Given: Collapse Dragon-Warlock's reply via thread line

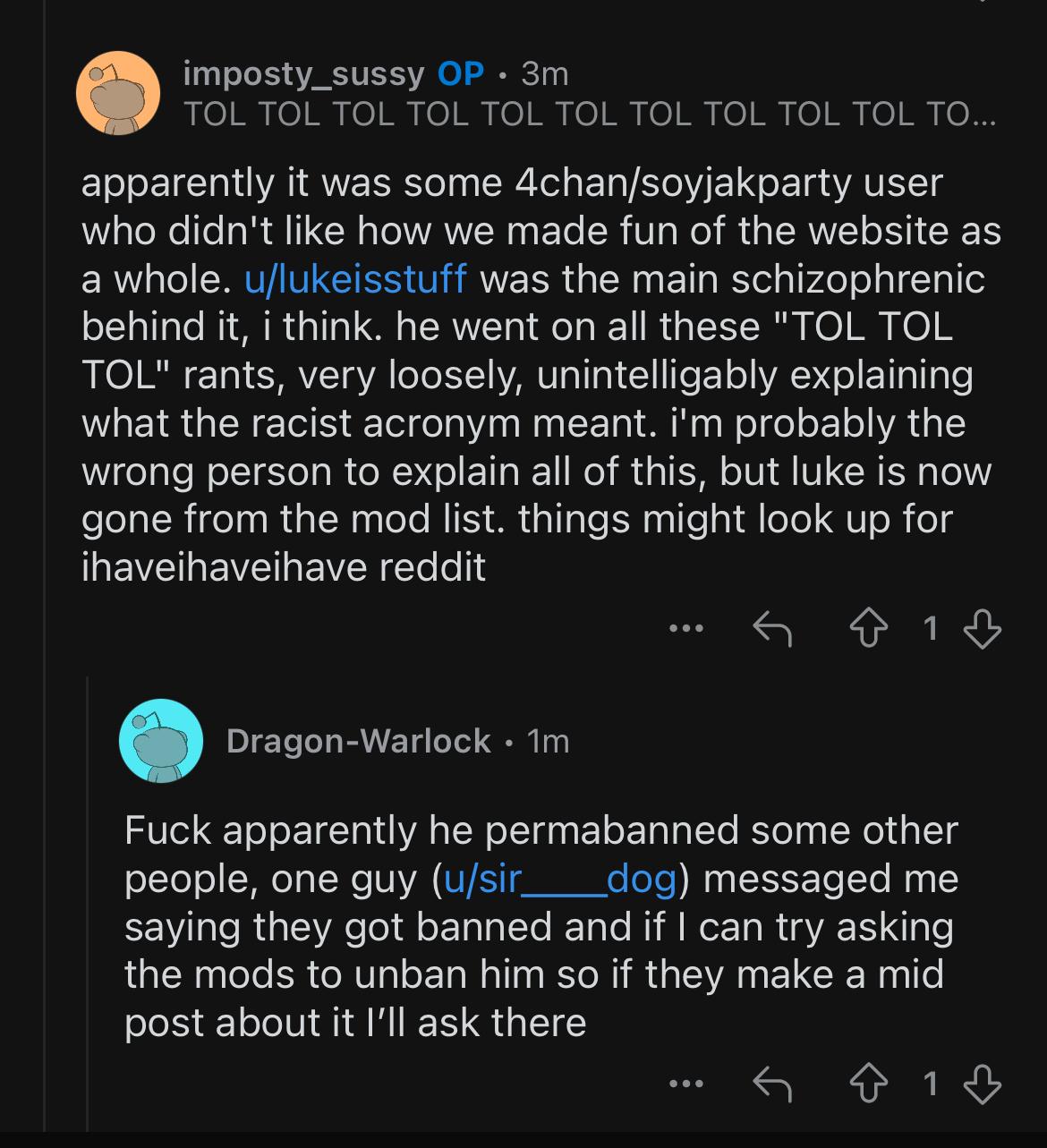Looking at the screenshot, I should [x=88, y=895].
